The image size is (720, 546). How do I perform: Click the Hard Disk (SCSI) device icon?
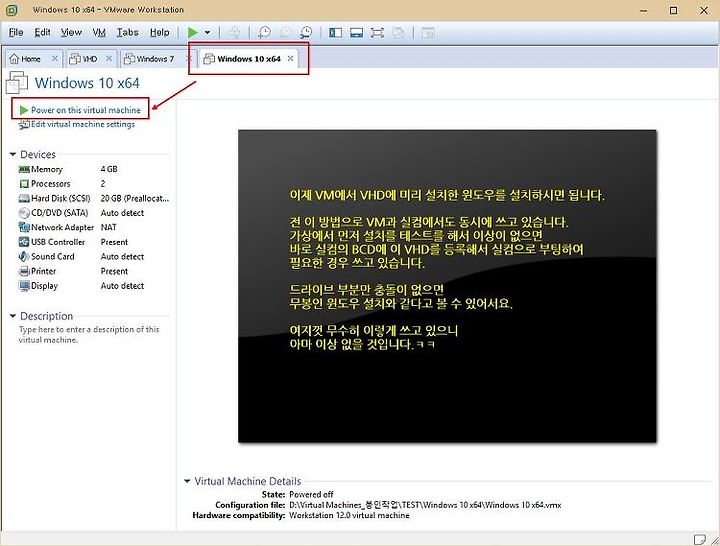tap(24, 198)
